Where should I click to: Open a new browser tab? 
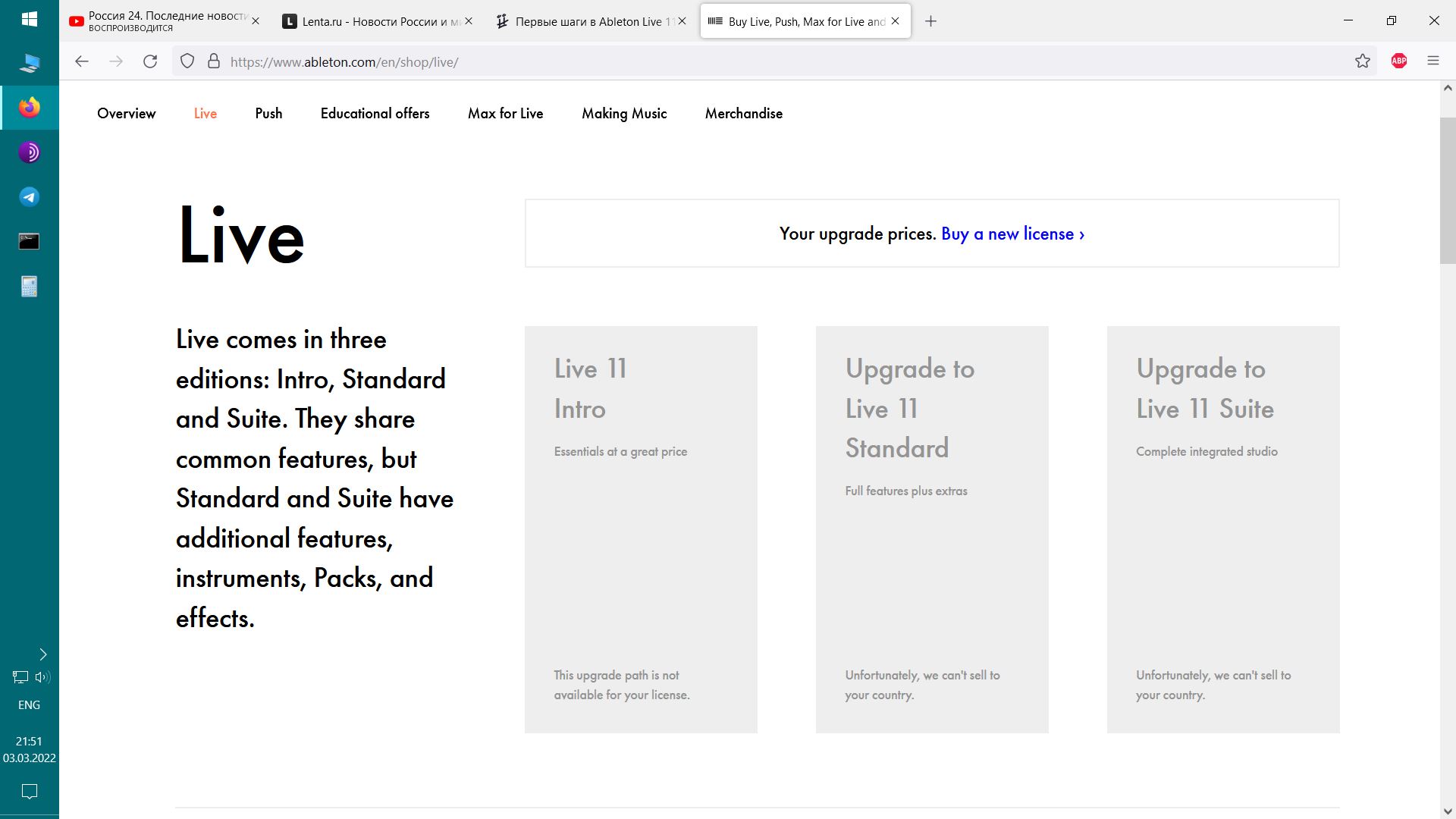[x=931, y=21]
